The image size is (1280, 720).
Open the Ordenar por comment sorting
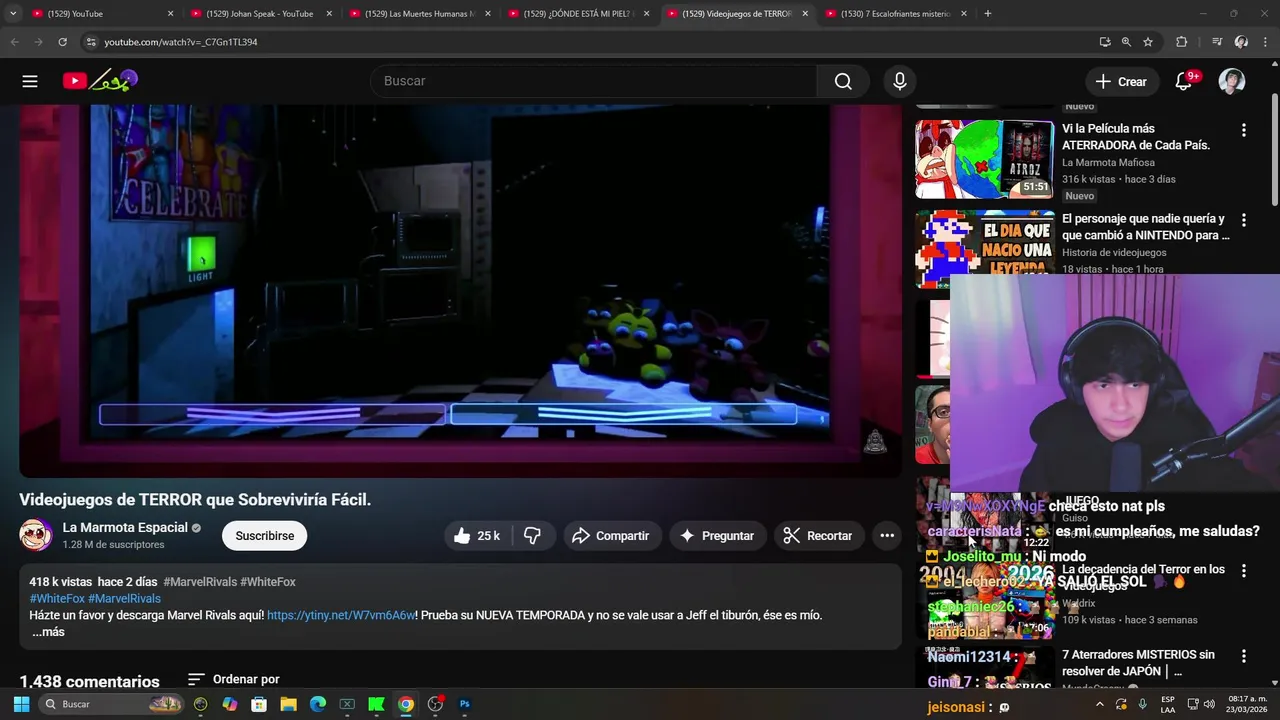coord(234,679)
